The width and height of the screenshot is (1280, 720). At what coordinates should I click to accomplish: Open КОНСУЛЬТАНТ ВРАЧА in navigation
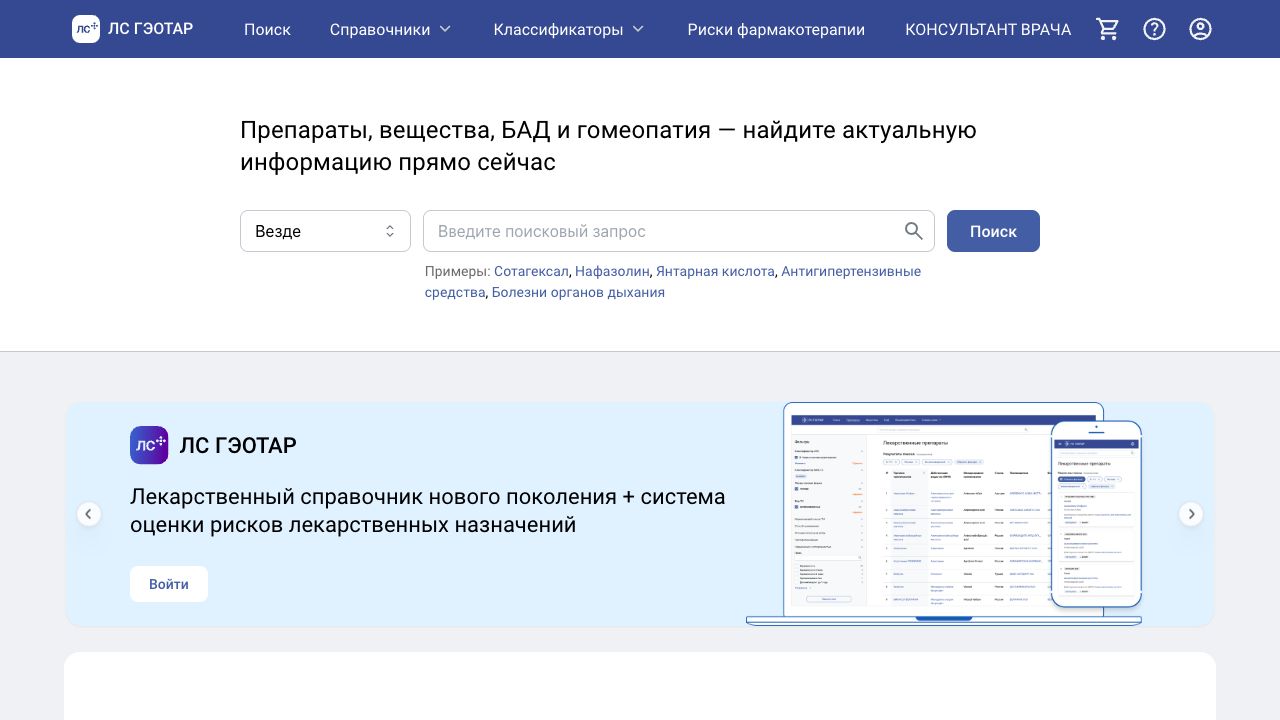pyautogui.click(x=988, y=29)
